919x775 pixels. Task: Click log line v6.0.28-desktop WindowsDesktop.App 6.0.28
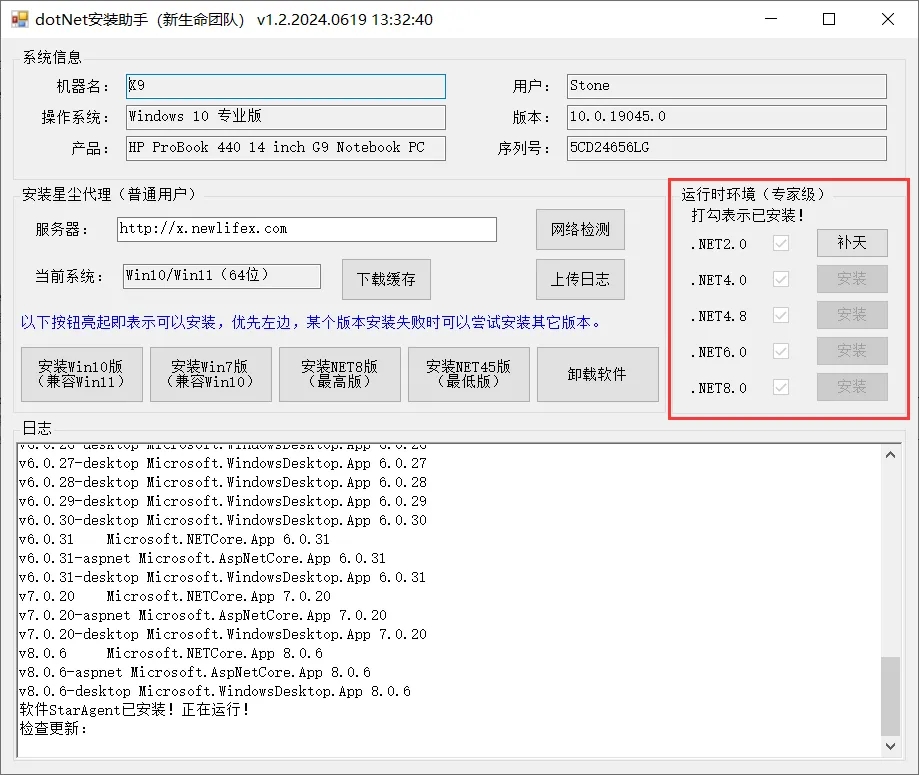223,482
